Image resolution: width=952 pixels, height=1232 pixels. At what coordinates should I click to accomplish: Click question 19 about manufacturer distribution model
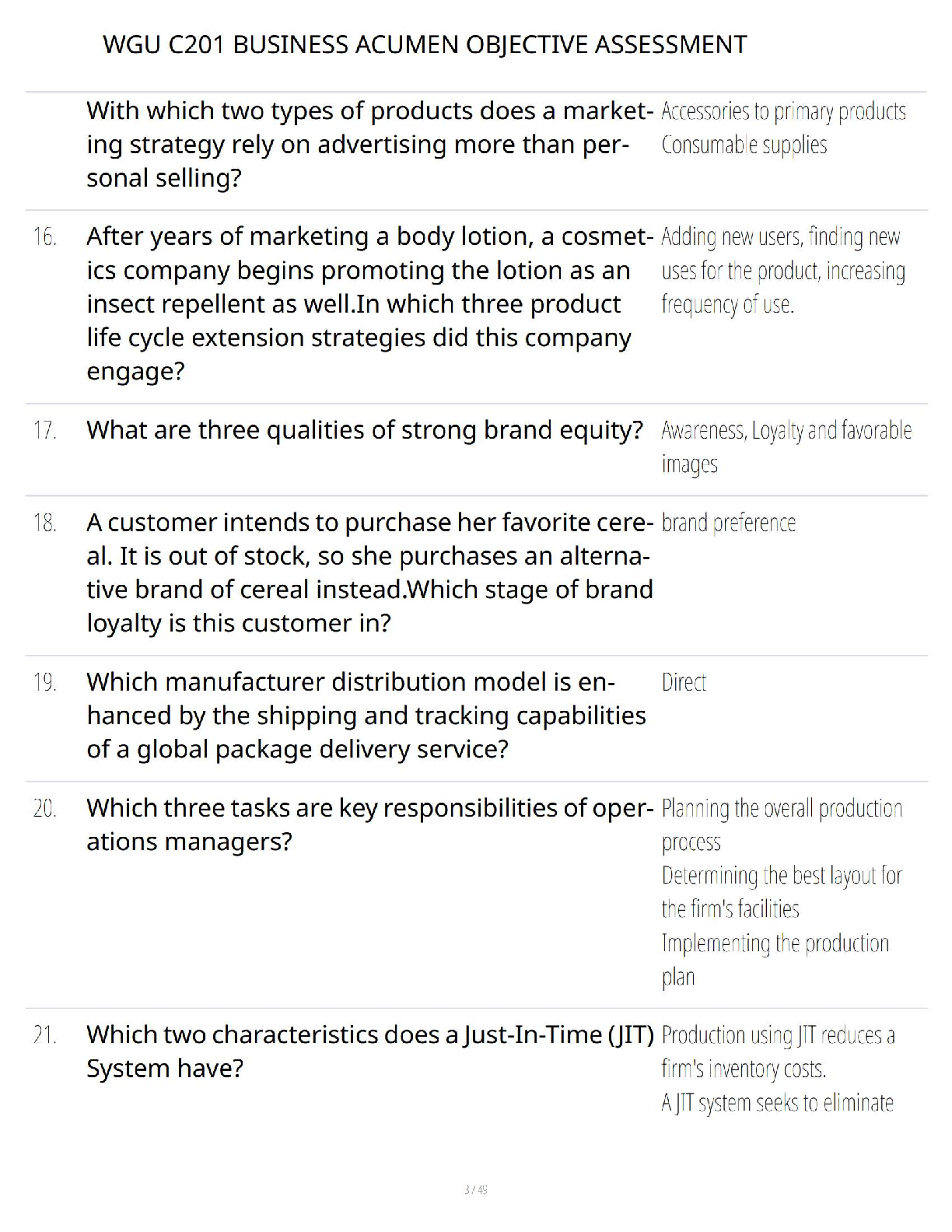click(366, 716)
